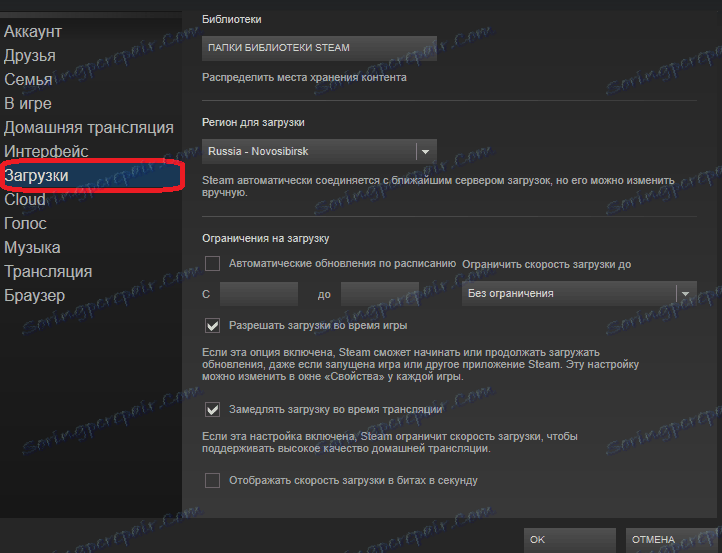This screenshot has width=722, height=553.
Task: Click the ПАПКИ БИБЛИОТЕКИ STEAM button
Action: (319, 48)
